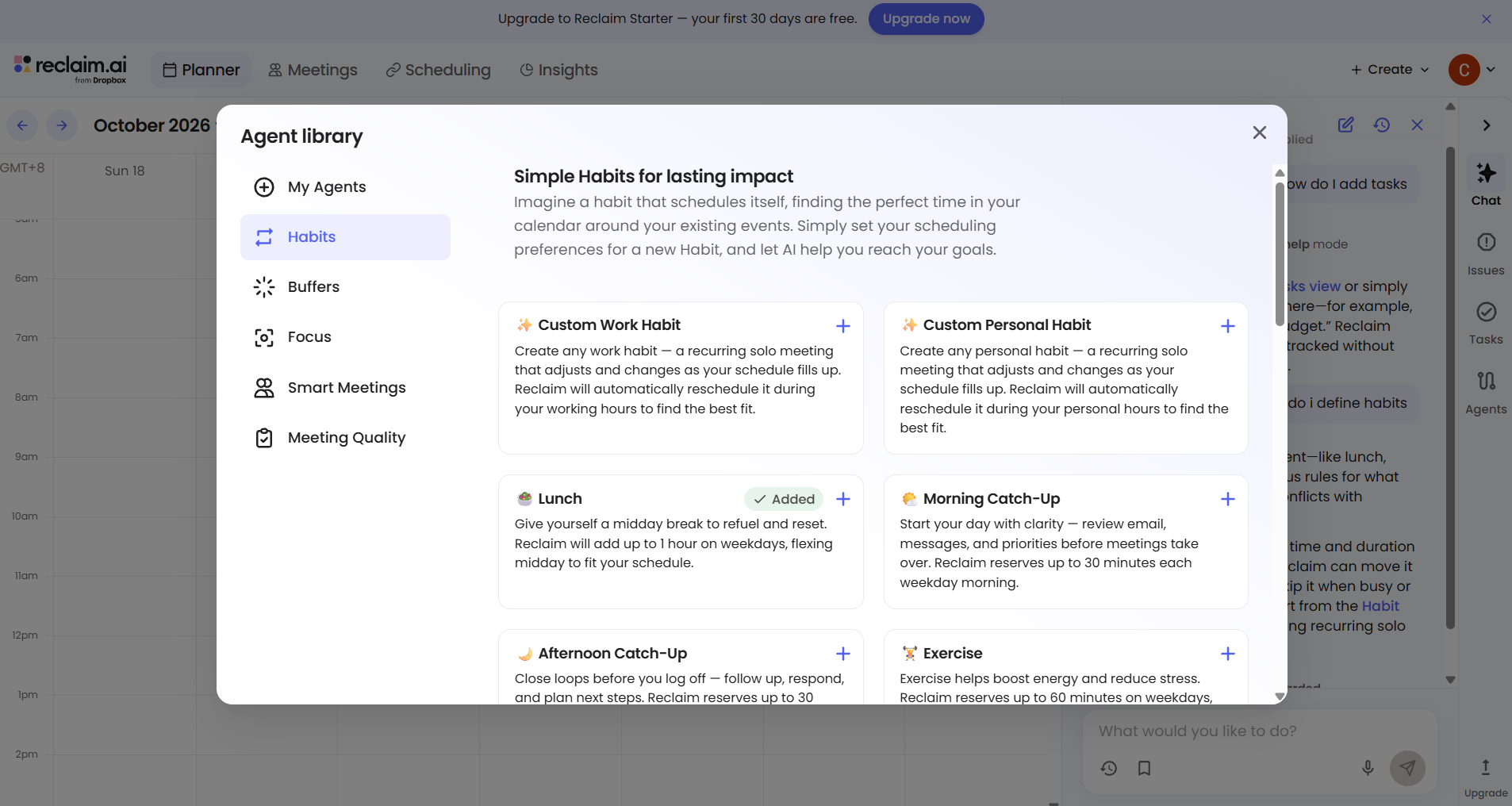Select Meeting Quality category
1512x806 pixels.
pos(345,438)
